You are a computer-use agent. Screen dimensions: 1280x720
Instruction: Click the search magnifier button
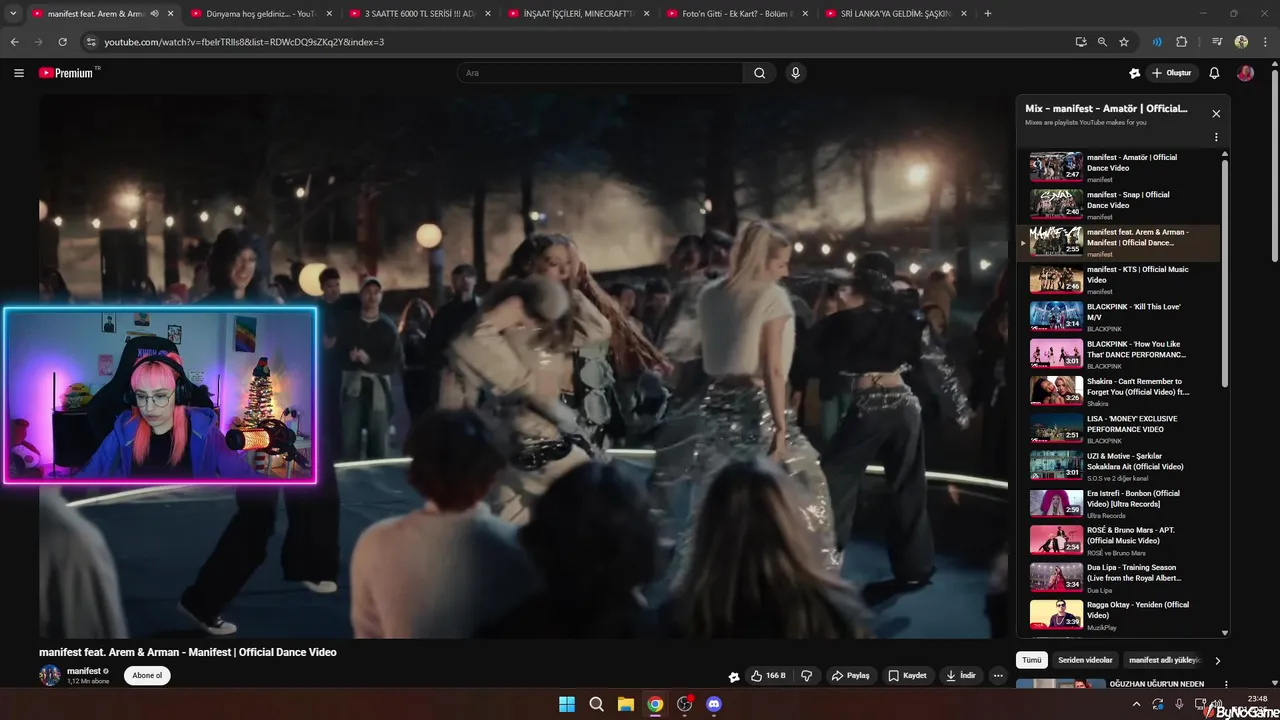tap(760, 73)
